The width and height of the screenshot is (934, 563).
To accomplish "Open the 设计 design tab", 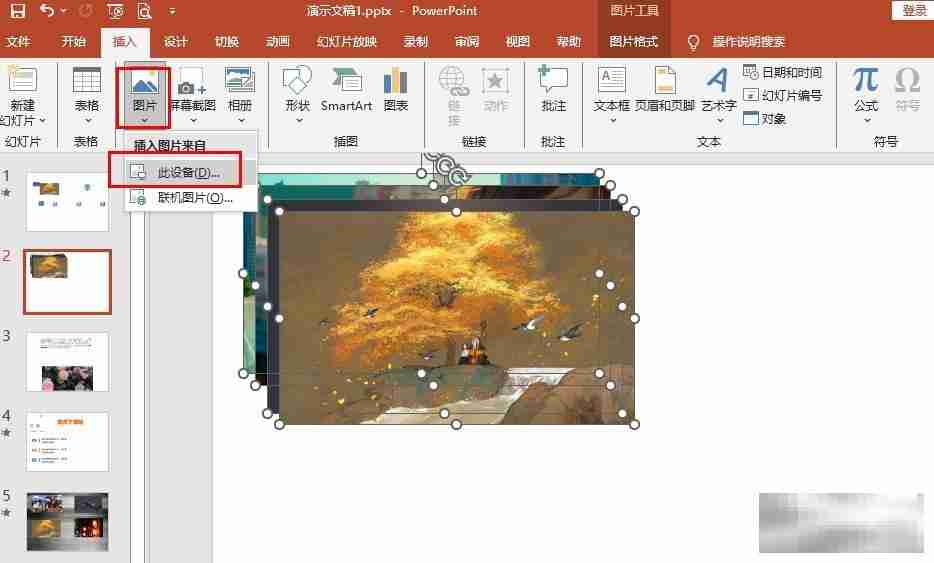I will coord(176,41).
